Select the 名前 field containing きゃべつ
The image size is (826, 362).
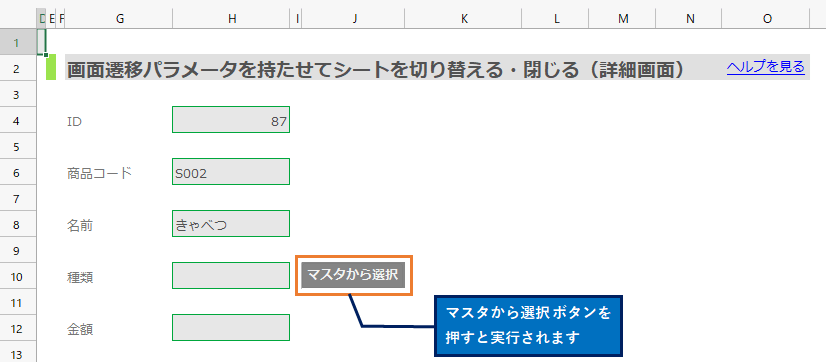tap(231, 224)
